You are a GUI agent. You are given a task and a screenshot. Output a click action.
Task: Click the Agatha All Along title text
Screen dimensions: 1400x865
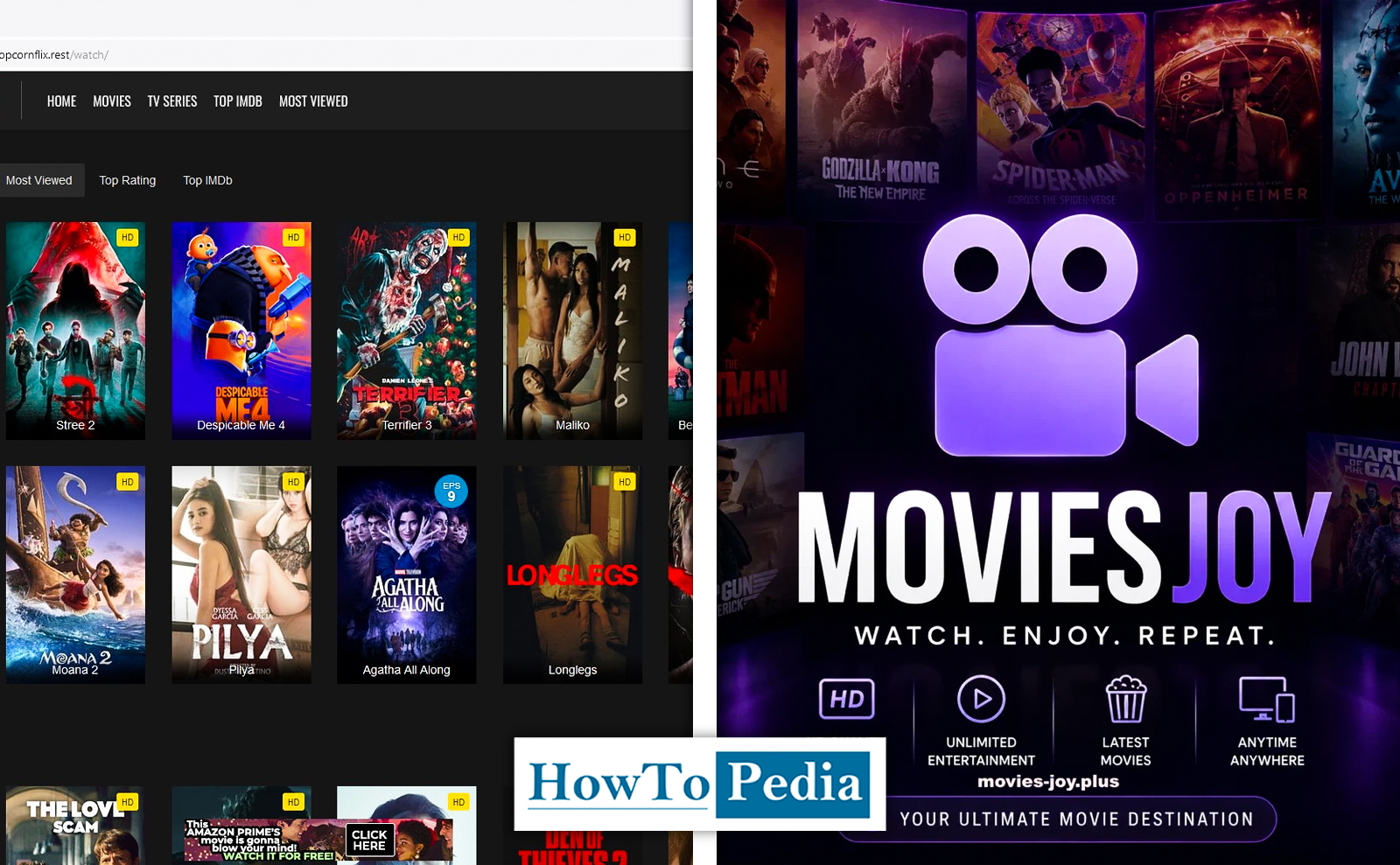pyautogui.click(x=407, y=670)
